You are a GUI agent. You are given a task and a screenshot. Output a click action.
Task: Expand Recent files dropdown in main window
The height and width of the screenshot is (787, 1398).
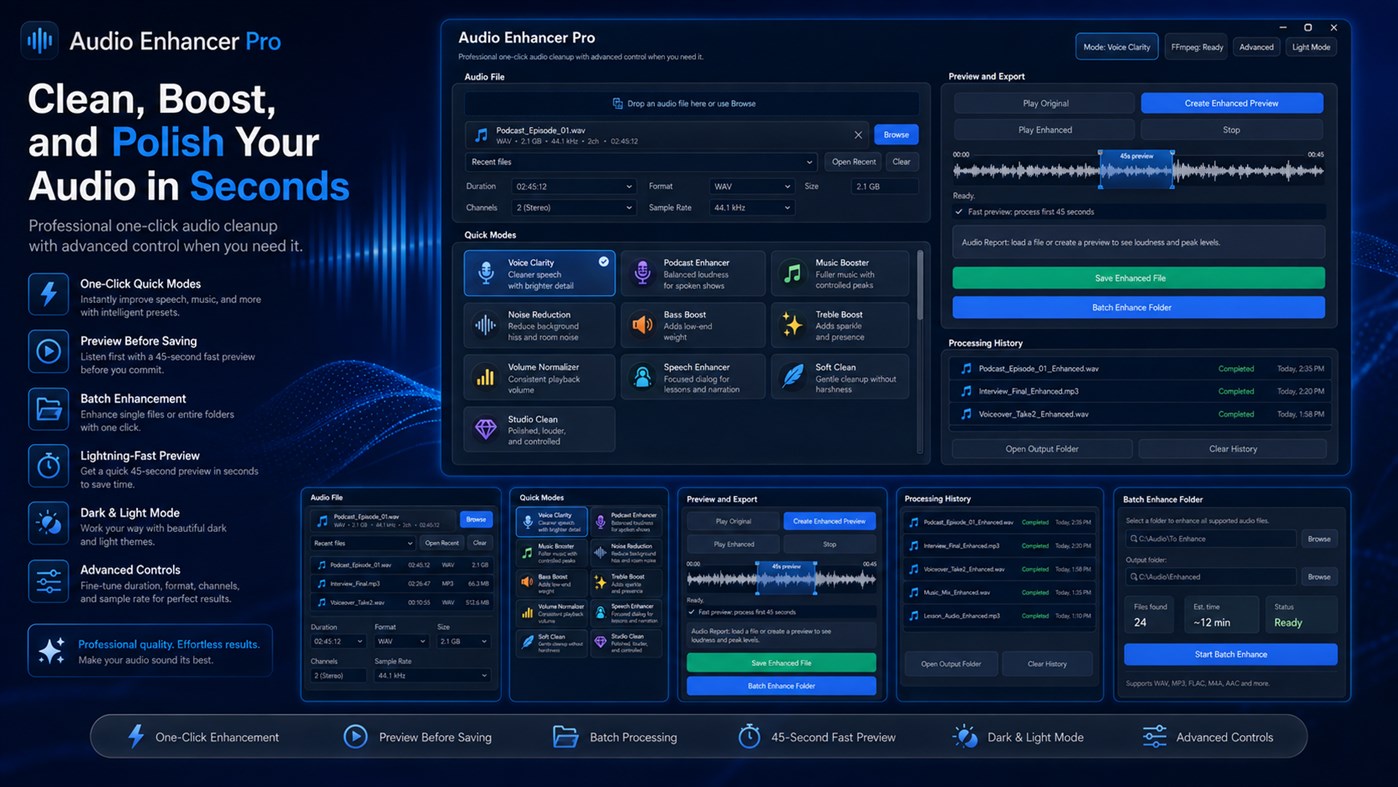pyautogui.click(x=641, y=162)
